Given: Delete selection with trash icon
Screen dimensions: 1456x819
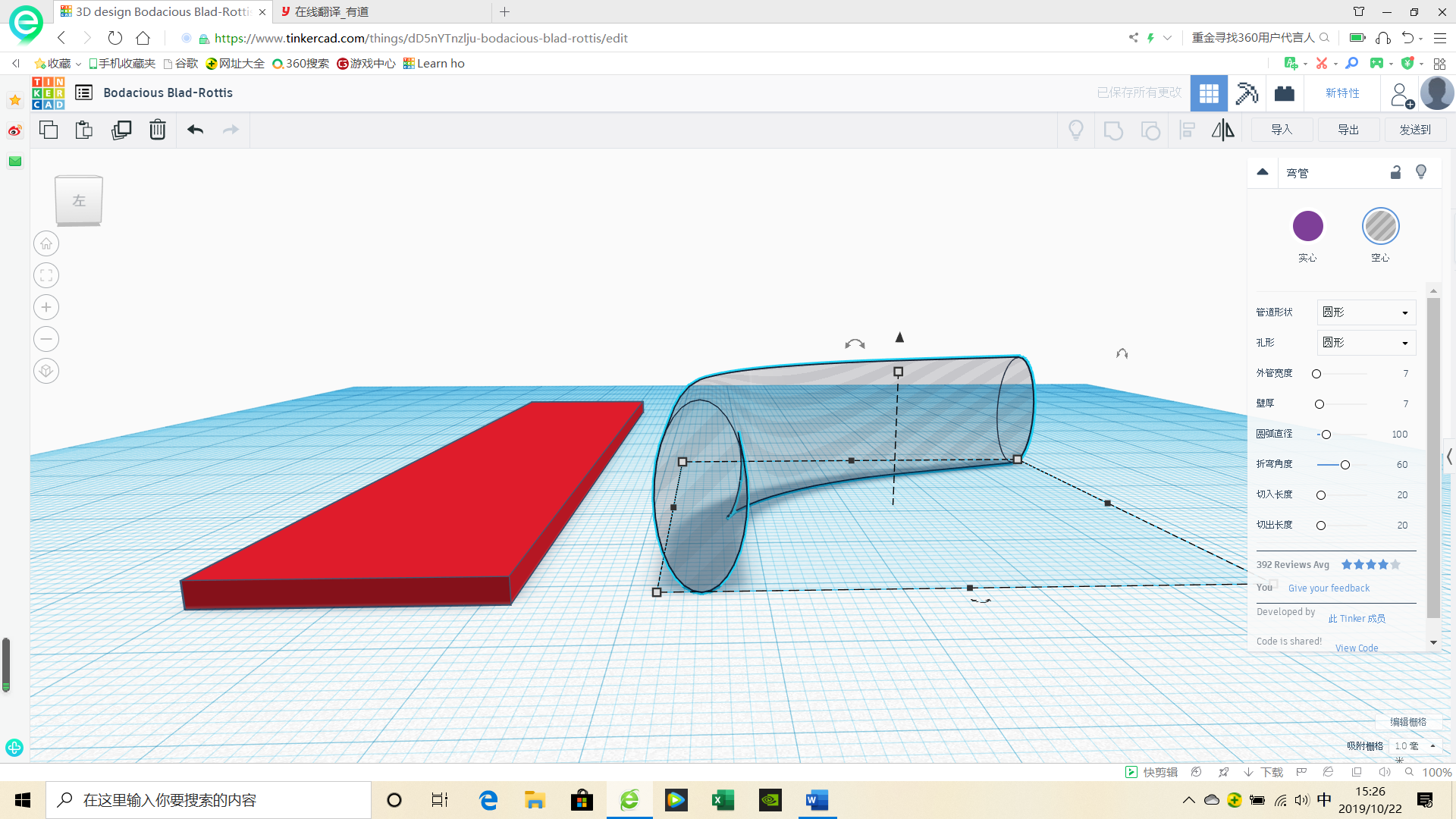Looking at the screenshot, I should pyautogui.click(x=157, y=130).
